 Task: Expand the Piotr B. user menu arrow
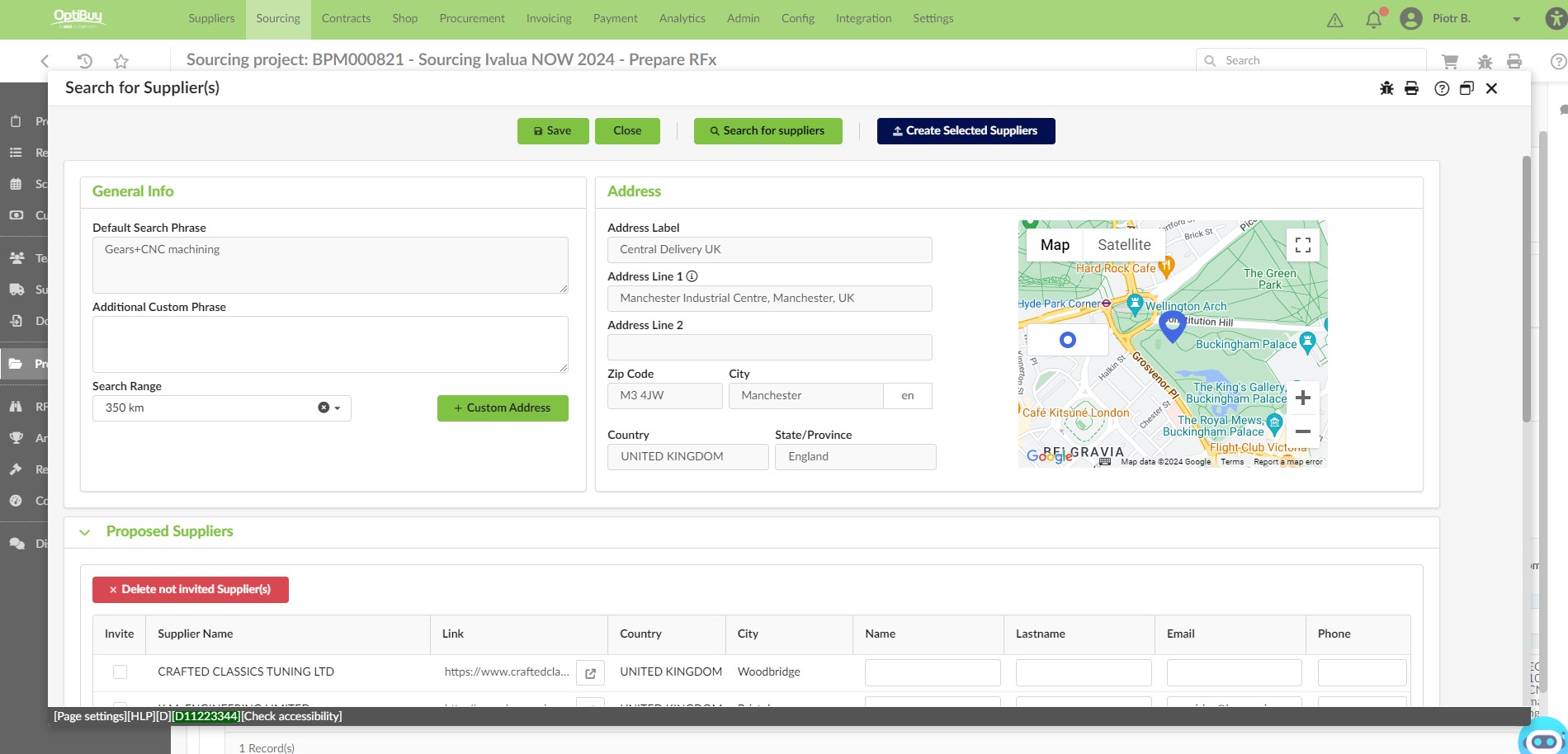(1516, 20)
